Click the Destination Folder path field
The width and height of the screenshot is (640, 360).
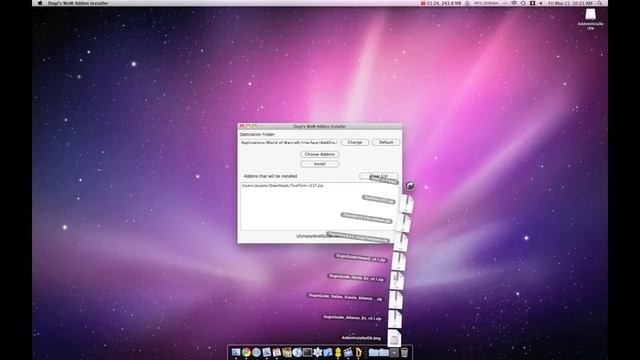click(289, 142)
